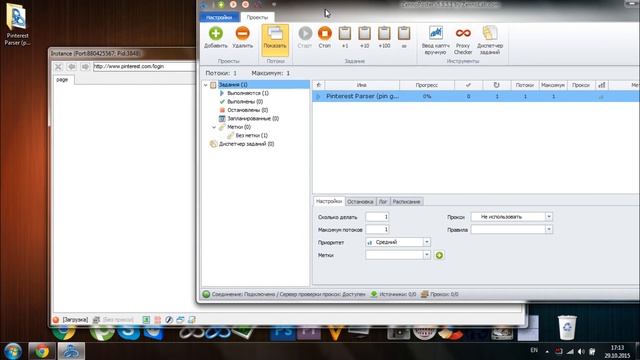
Task: Go back in Instance browser window
Action: pos(72,67)
